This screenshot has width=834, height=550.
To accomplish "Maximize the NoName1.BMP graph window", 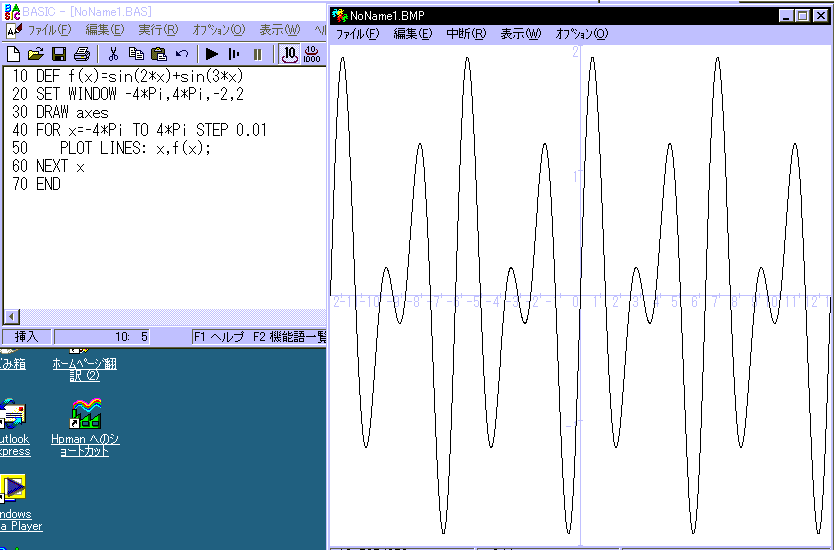I will [802, 16].
